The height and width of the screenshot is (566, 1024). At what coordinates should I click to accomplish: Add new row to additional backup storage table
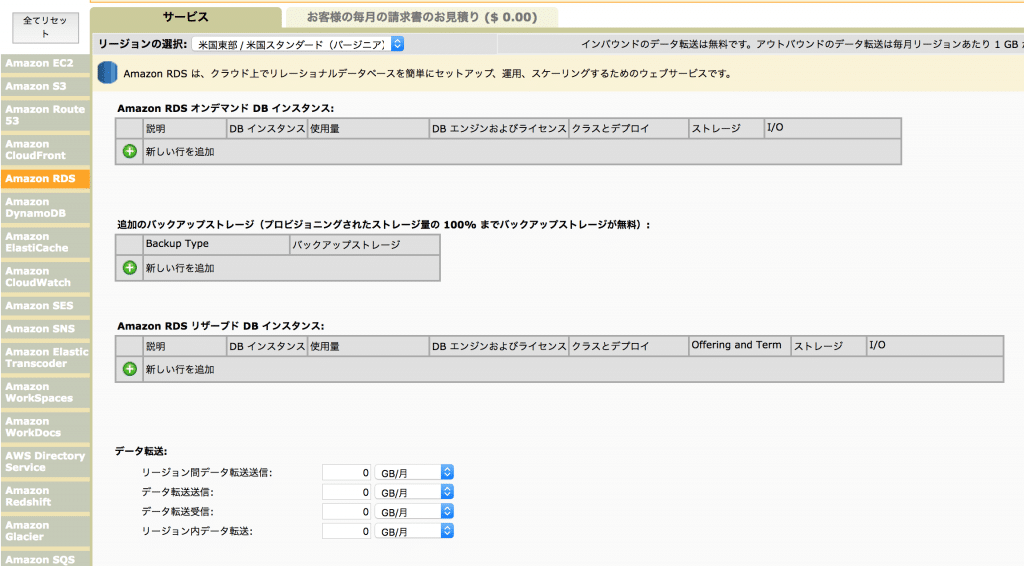pyautogui.click(x=129, y=268)
